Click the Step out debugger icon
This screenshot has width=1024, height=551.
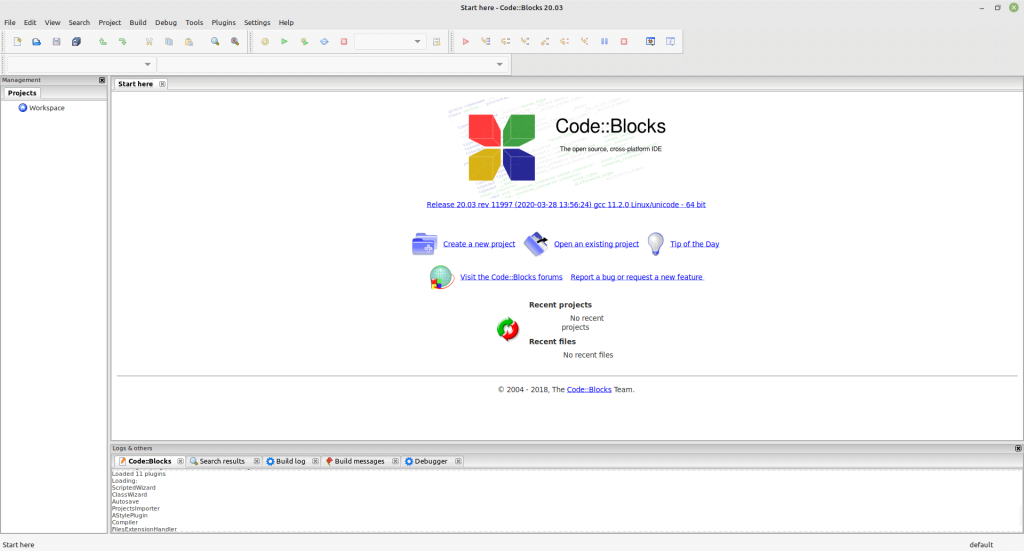[545, 41]
